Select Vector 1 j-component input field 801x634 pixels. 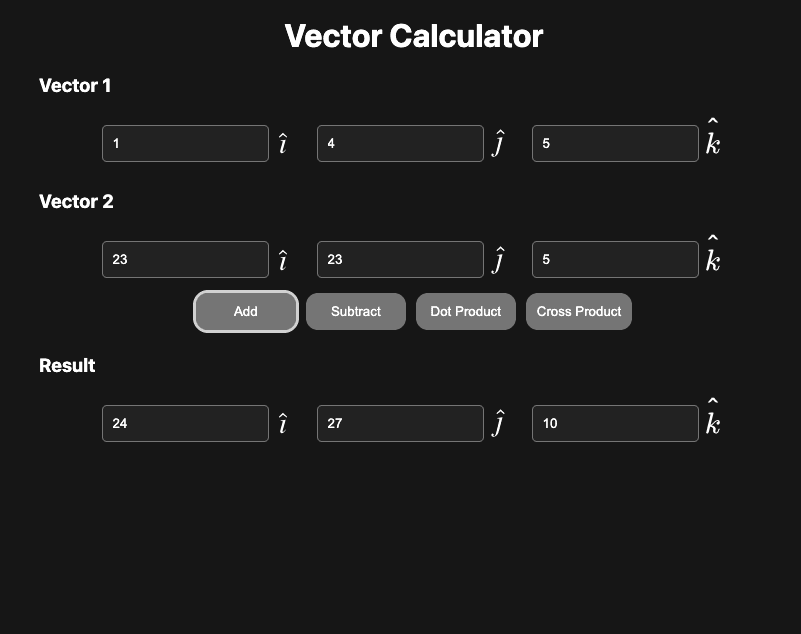point(400,143)
